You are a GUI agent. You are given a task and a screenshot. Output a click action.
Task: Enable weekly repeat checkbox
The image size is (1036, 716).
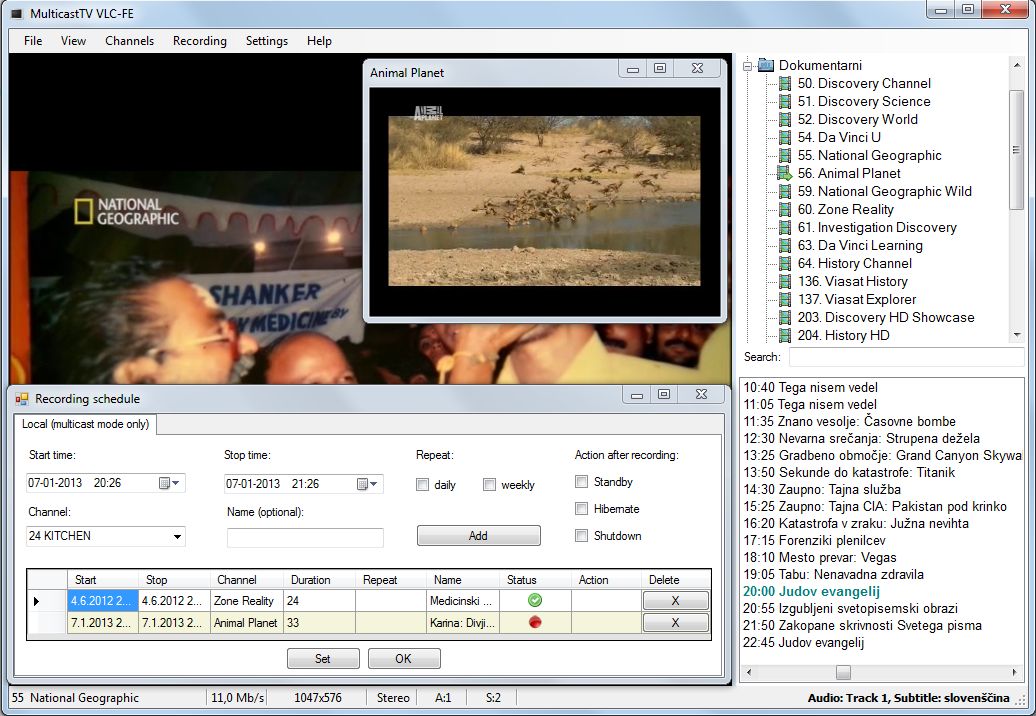[490, 485]
